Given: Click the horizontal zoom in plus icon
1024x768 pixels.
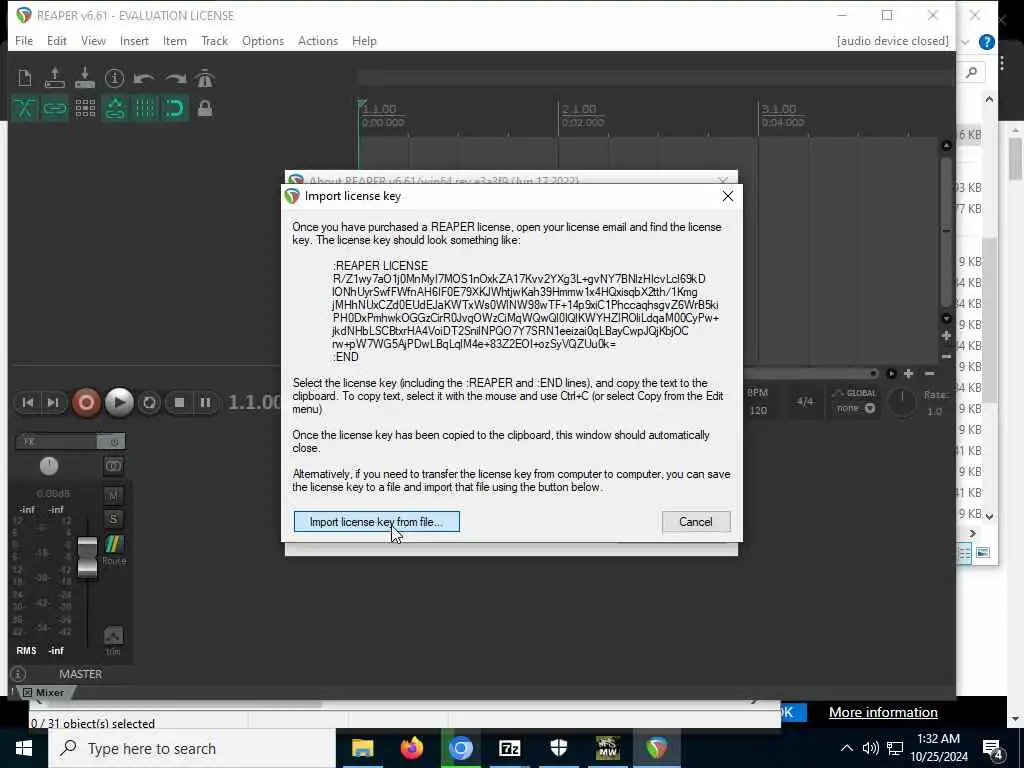Looking at the screenshot, I should click(x=908, y=374).
